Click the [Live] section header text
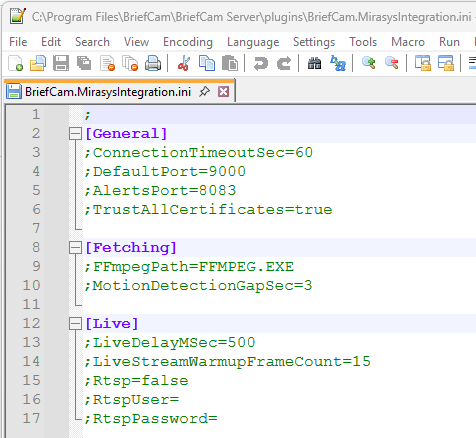 [x=112, y=324]
